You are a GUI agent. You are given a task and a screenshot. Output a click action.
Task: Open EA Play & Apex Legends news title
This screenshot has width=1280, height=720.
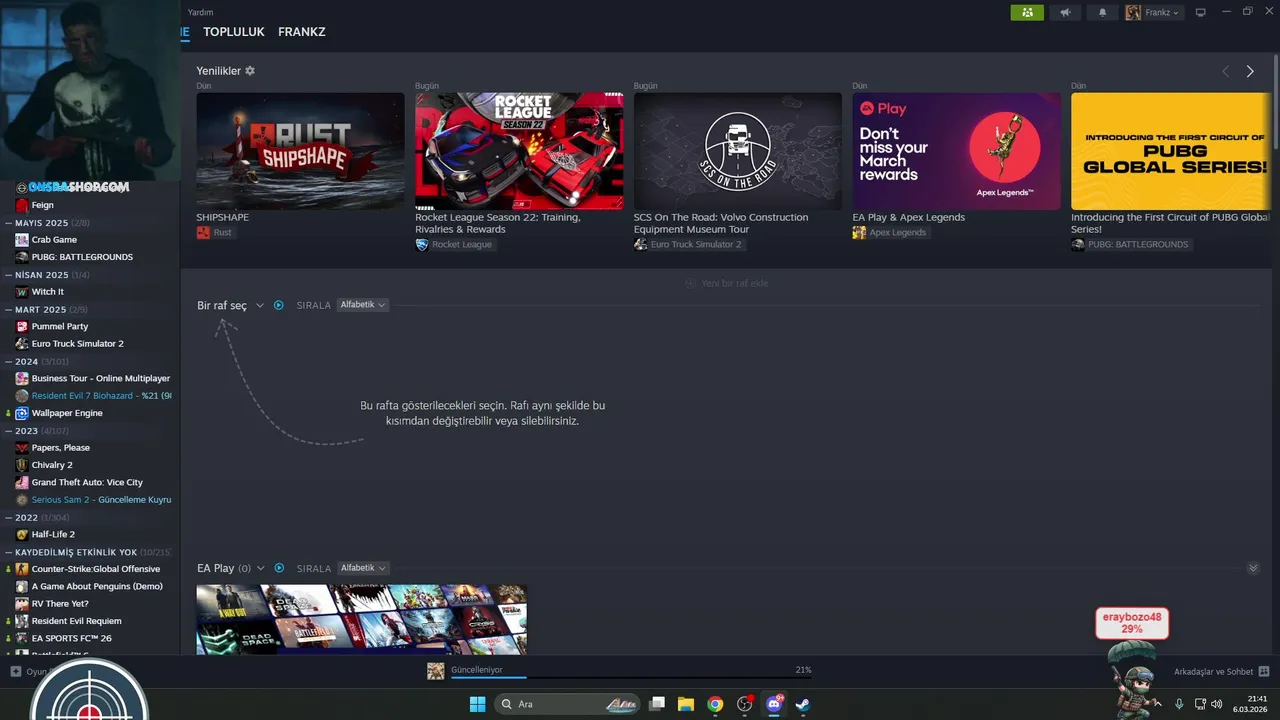tap(909, 217)
